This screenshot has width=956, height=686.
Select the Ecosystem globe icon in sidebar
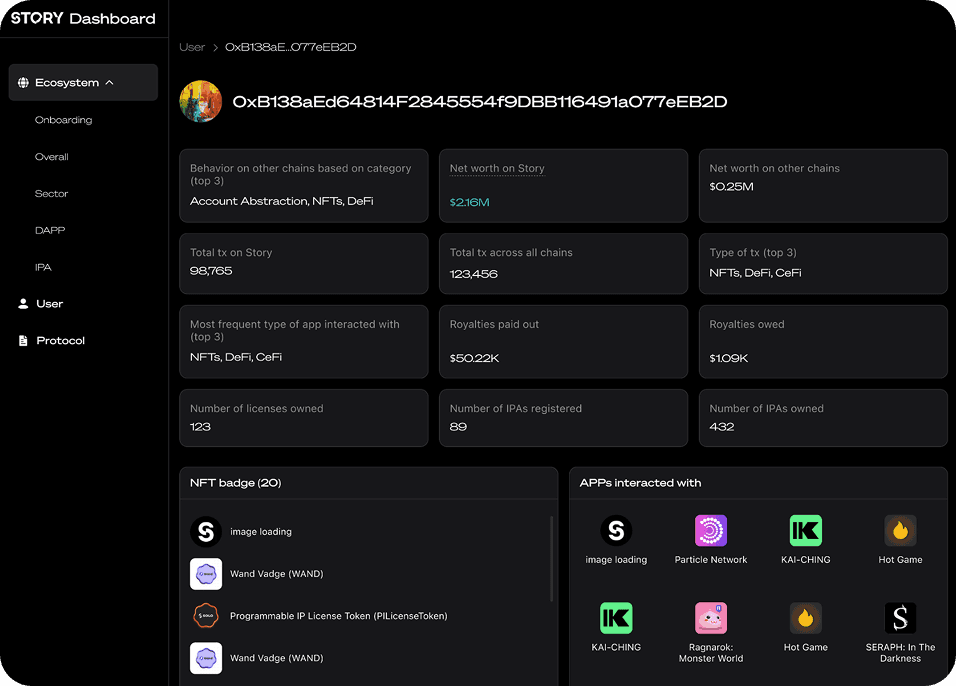[22, 82]
